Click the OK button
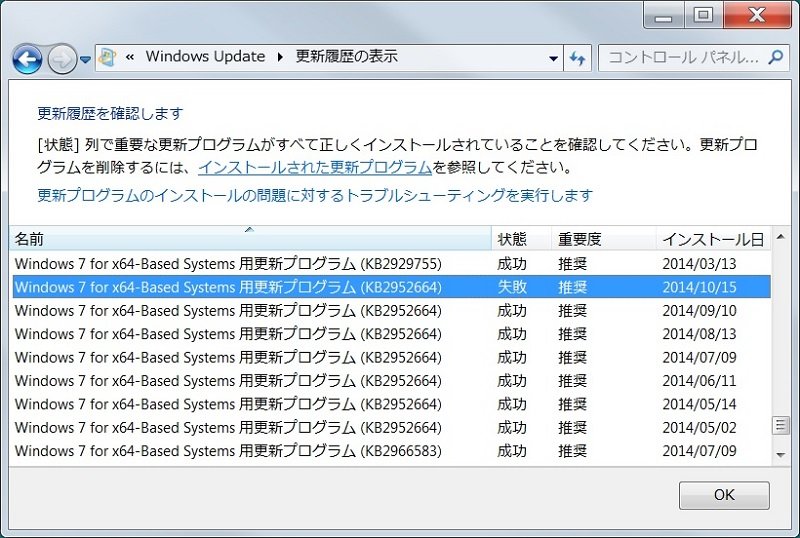The image size is (800, 538). tap(724, 495)
